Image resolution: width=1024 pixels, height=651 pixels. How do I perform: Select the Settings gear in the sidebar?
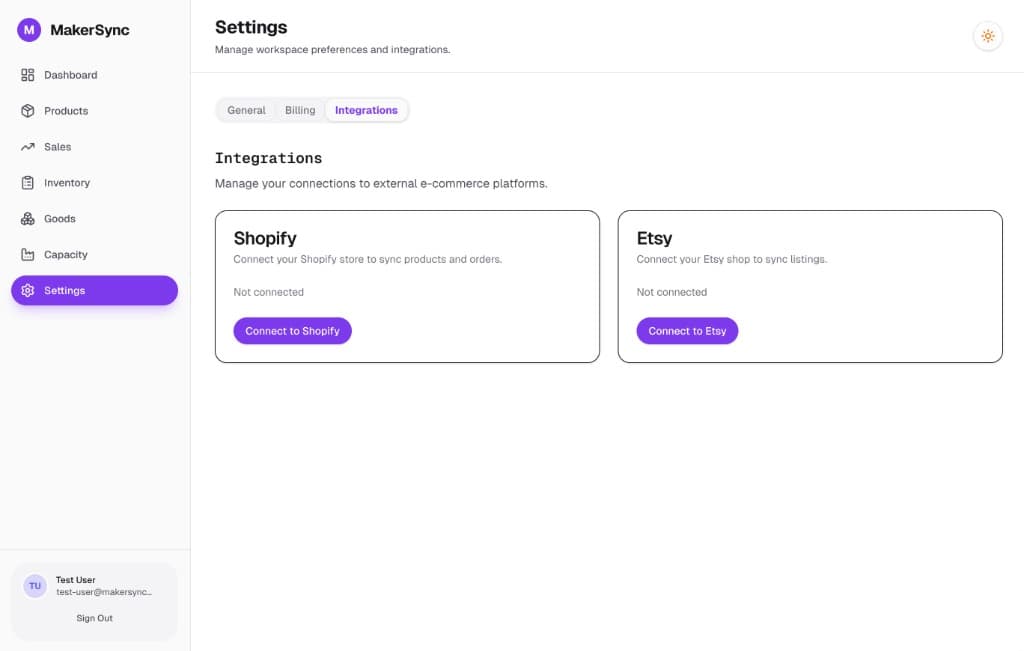28,290
